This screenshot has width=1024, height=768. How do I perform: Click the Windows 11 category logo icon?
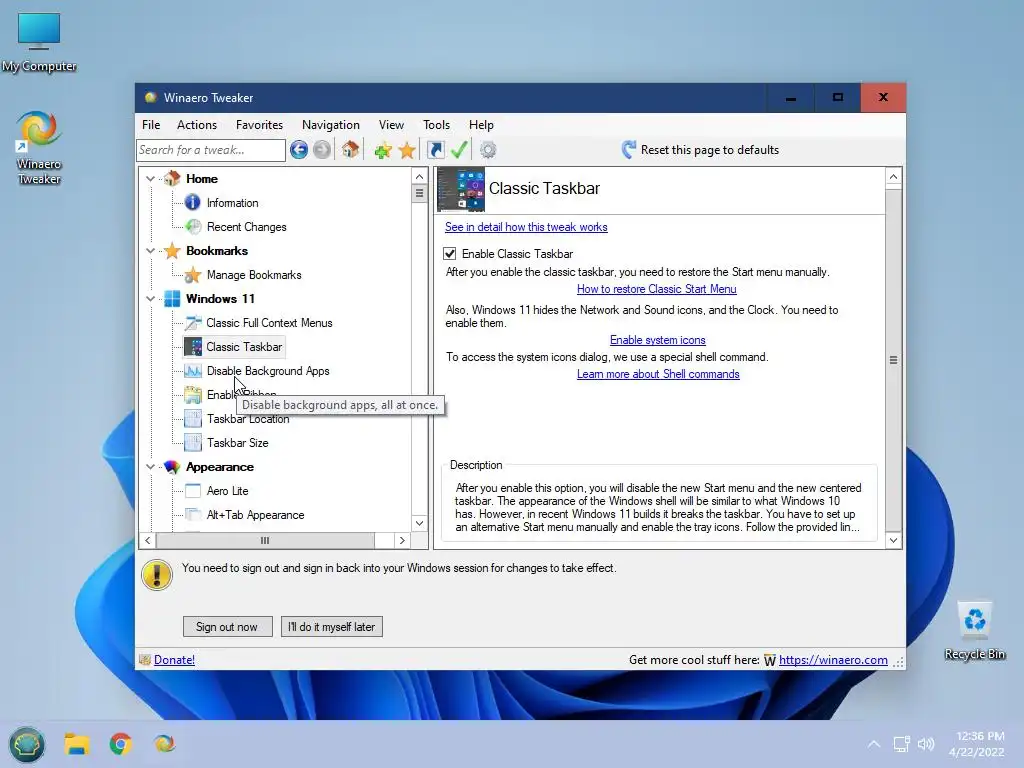pyautogui.click(x=172, y=298)
